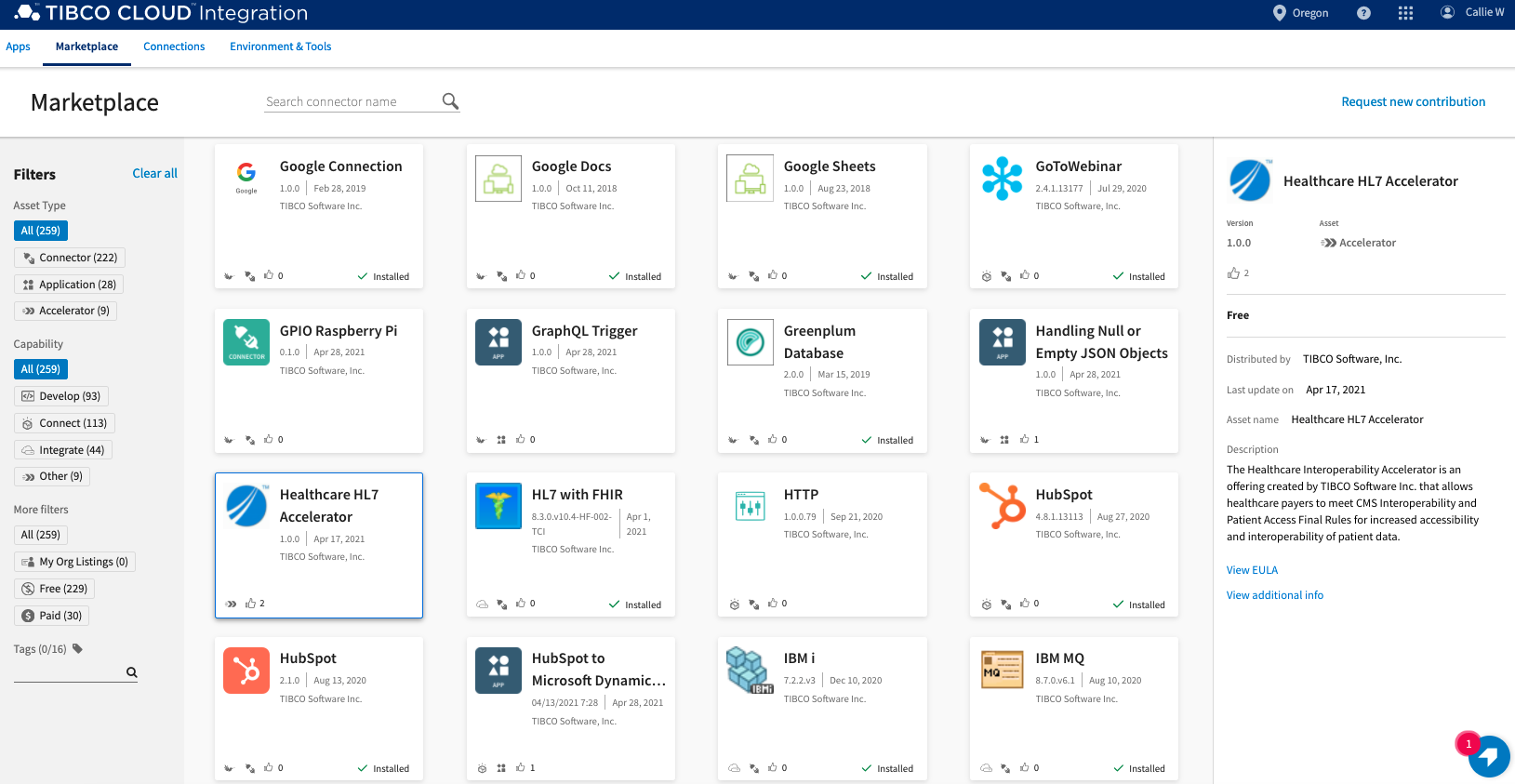Toggle the Other (9) capability filter
The width and height of the screenshot is (1515, 784).
pyautogui.click(x=52, y=476)
